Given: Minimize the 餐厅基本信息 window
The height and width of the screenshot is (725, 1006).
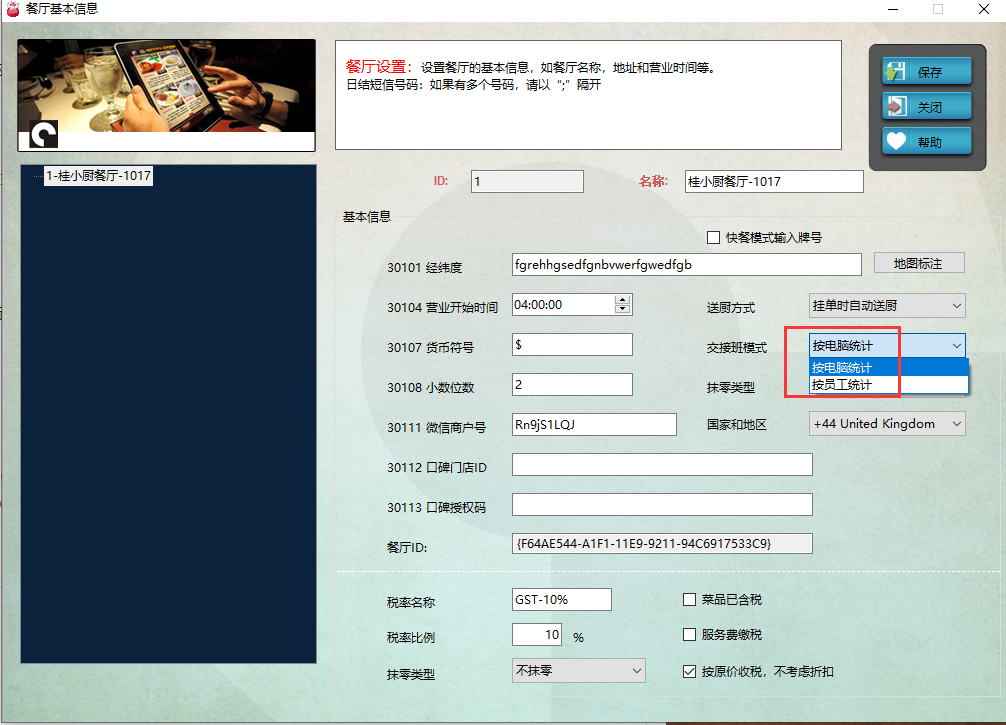Looking at the screenshot, I should [892, 9].
